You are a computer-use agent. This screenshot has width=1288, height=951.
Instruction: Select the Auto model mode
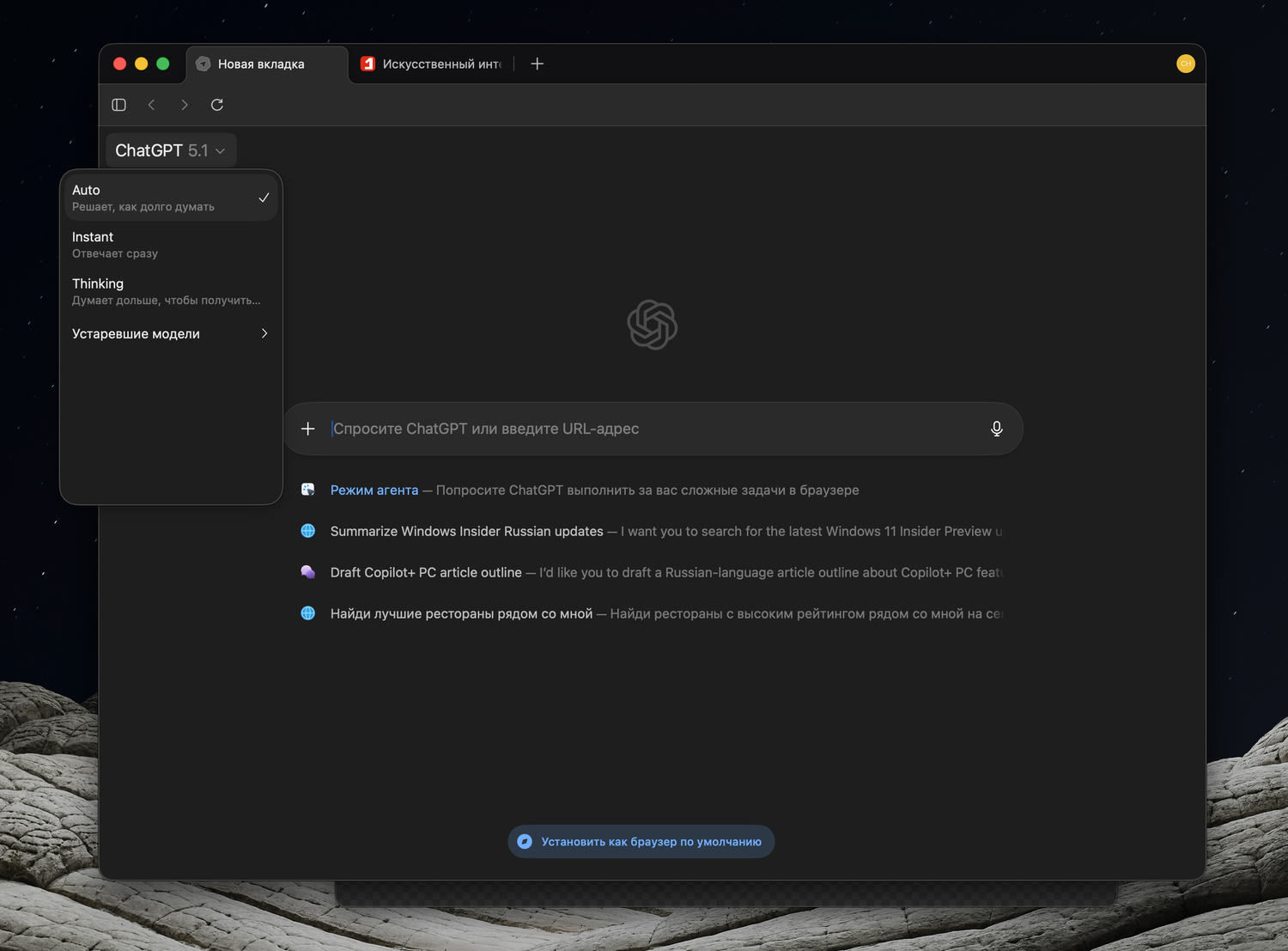click(171, 198)
